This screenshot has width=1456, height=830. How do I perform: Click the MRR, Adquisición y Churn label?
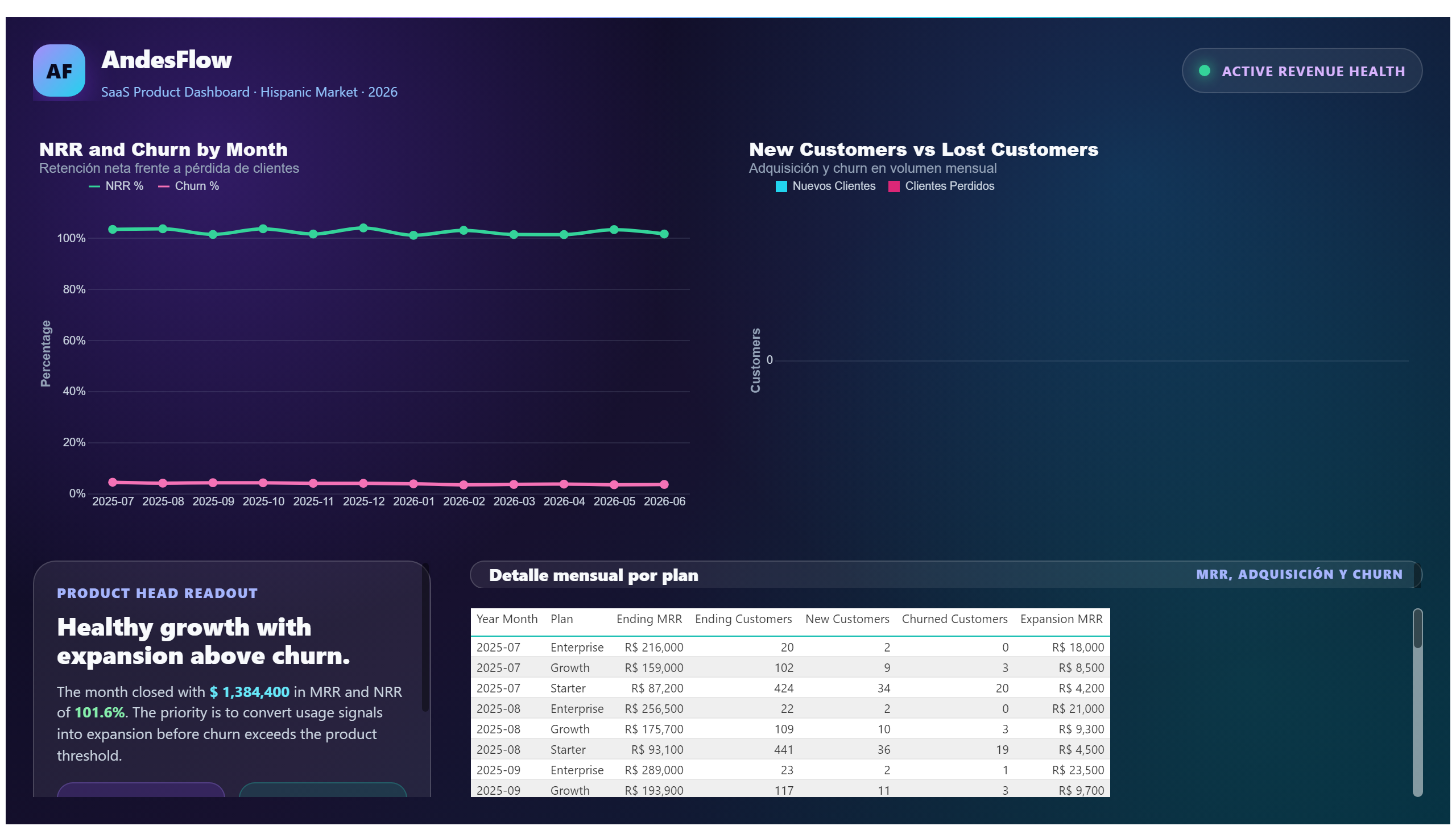coord(1298,574)
